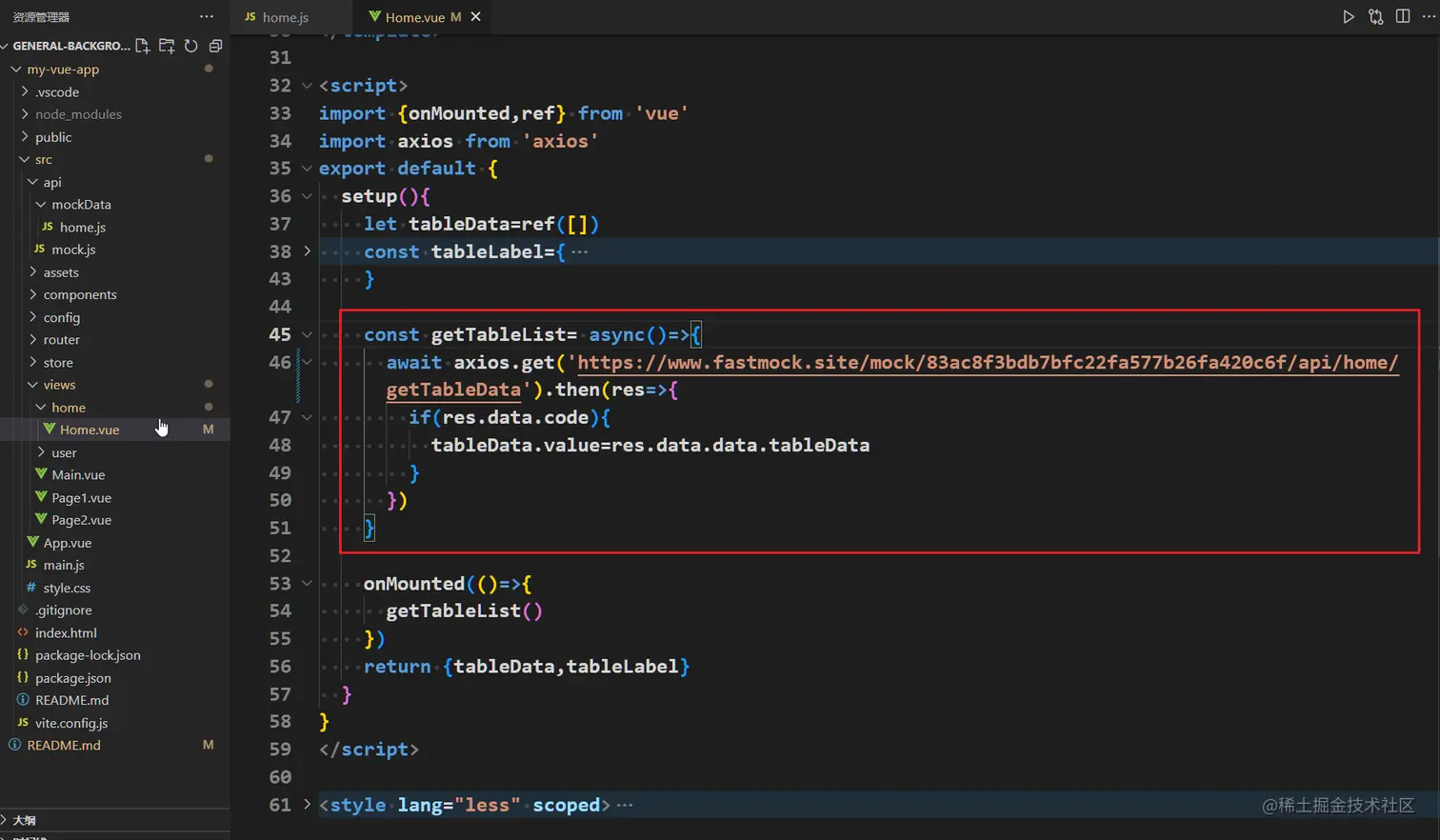
Task: Unfold the tableLabel object at line 38
Action: pos(307,251)
